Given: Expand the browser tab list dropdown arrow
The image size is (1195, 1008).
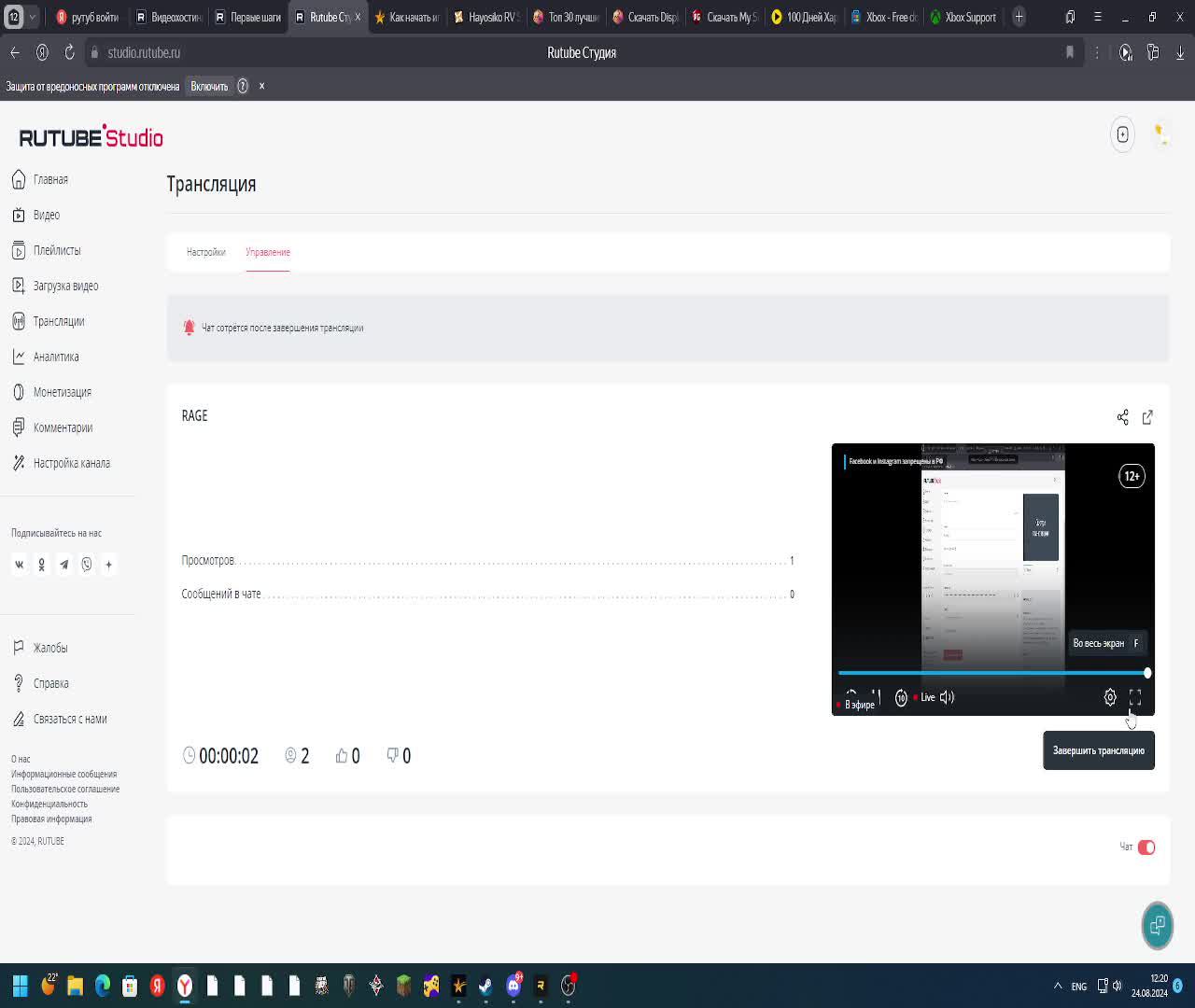Looking at the screenshot, I should (x=33, y=17).
